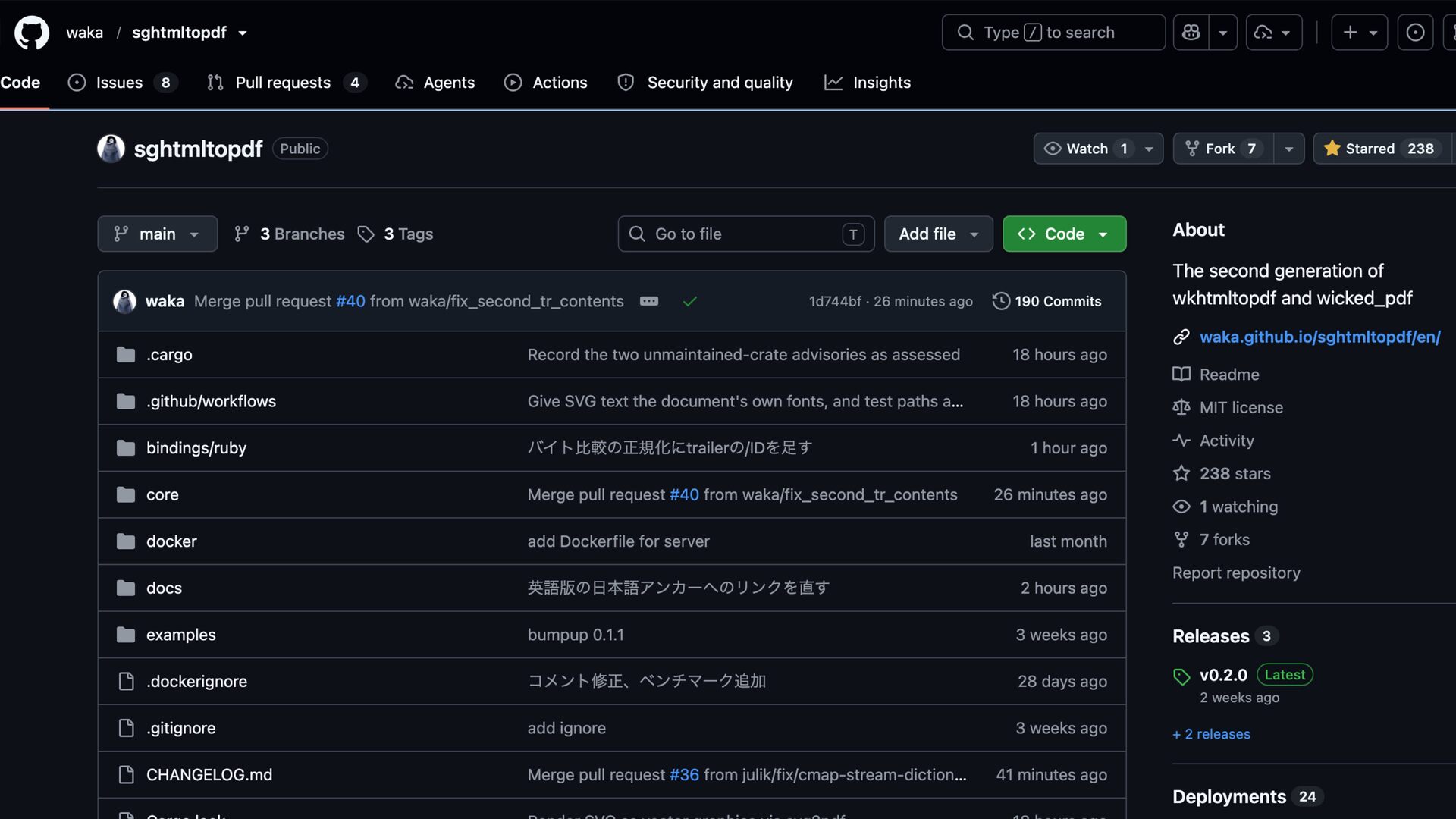Open the v0.2.0 release tag
1456x819 pixels.
pos(1223,675)
